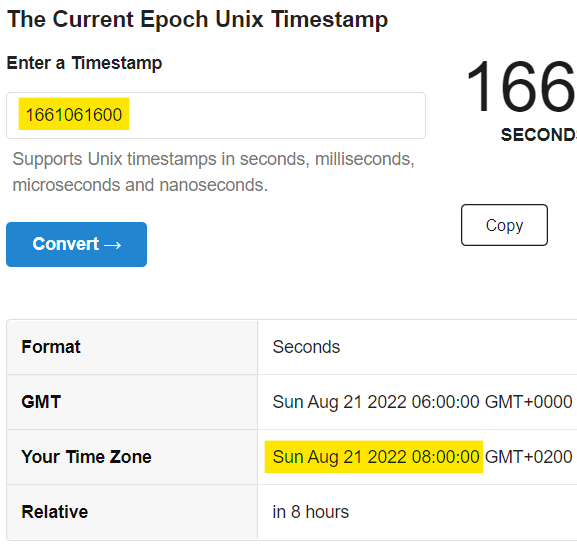Select the GMT row label
Viewport: 577px width, 548px height.
coord(41,402)
